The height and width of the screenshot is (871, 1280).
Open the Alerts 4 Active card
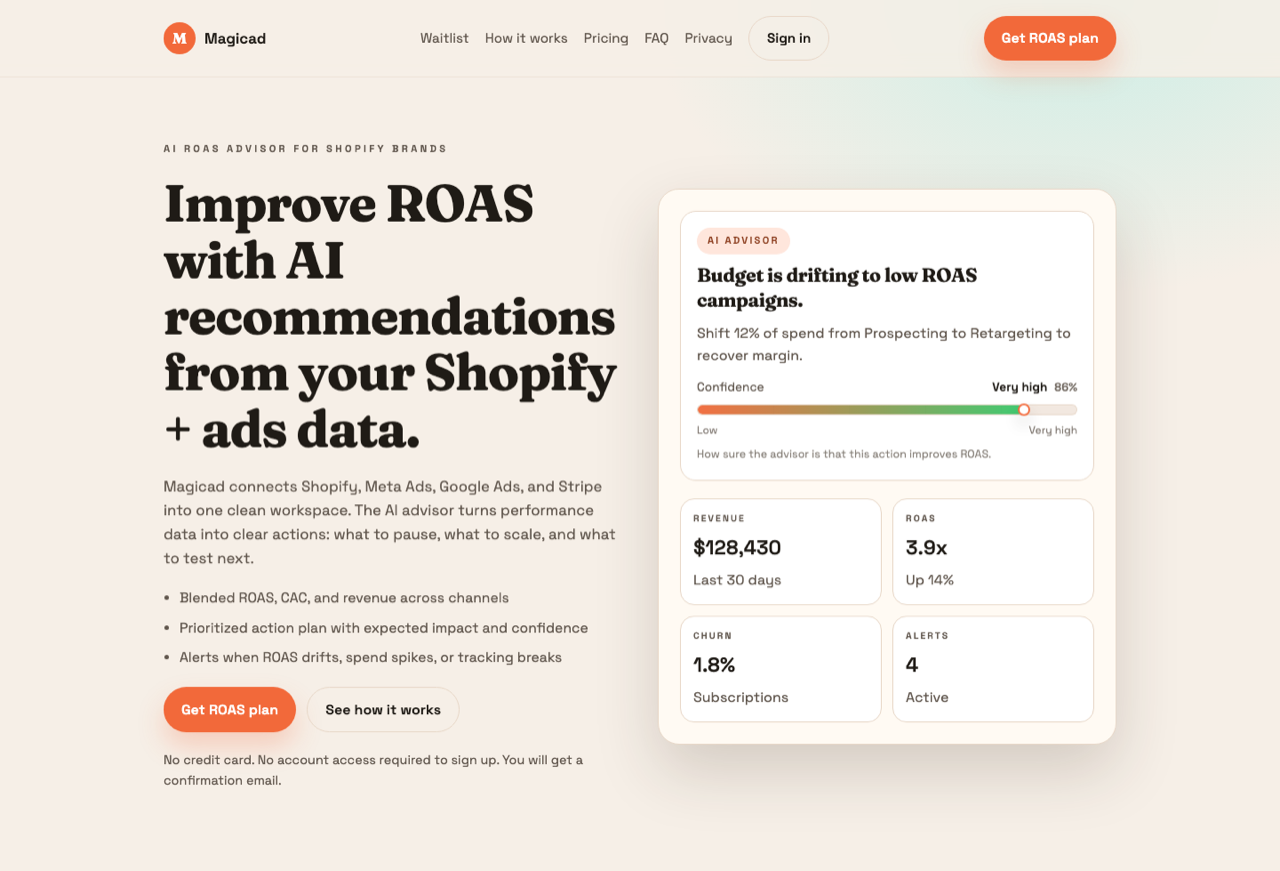click(992, 668)
